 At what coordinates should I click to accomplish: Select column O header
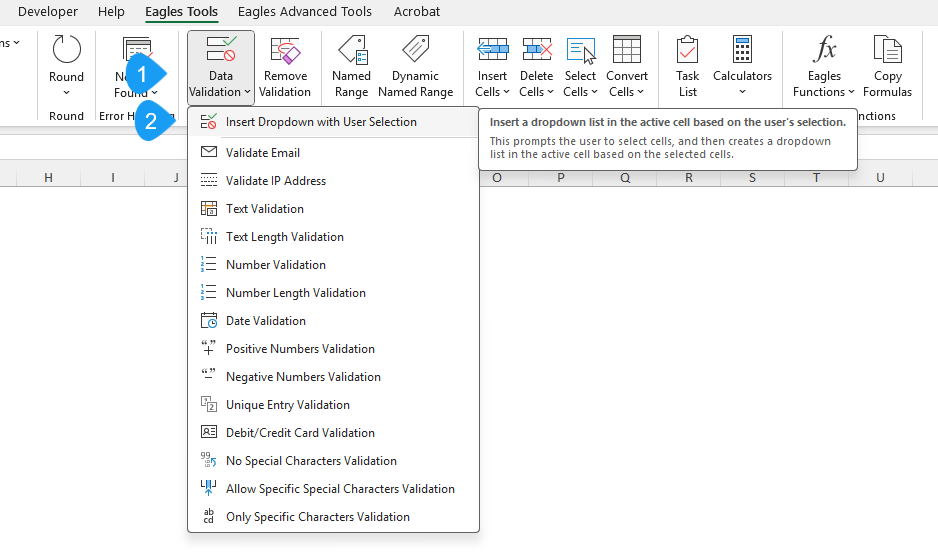pos(497,178)
